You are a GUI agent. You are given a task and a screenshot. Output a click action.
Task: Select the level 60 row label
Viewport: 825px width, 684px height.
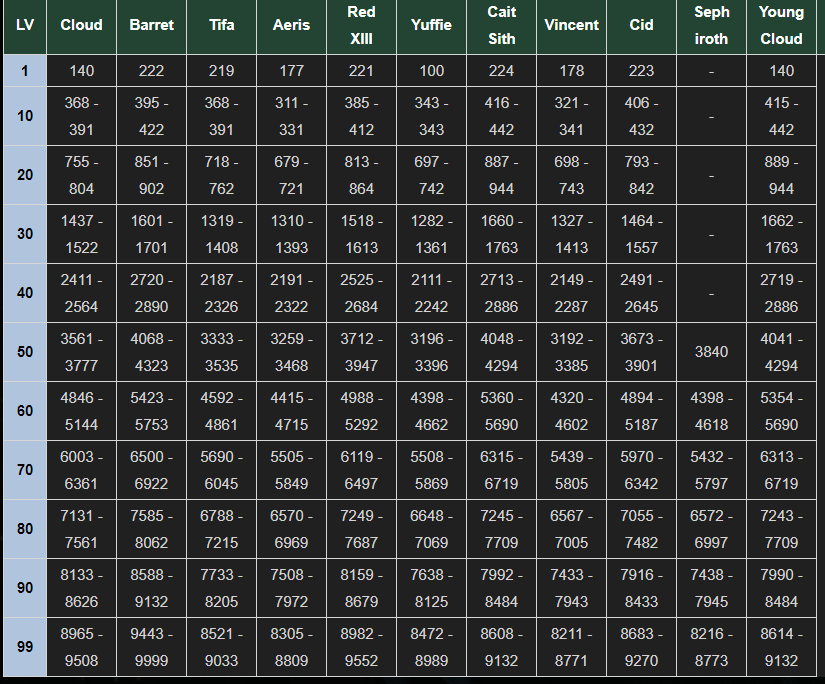pos(25,410)
